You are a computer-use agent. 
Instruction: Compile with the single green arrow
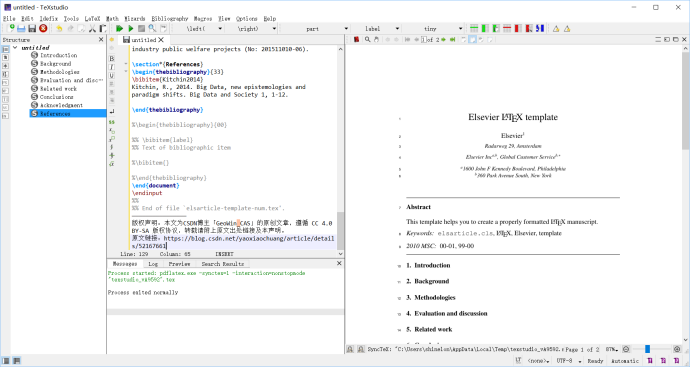point(130,29)
